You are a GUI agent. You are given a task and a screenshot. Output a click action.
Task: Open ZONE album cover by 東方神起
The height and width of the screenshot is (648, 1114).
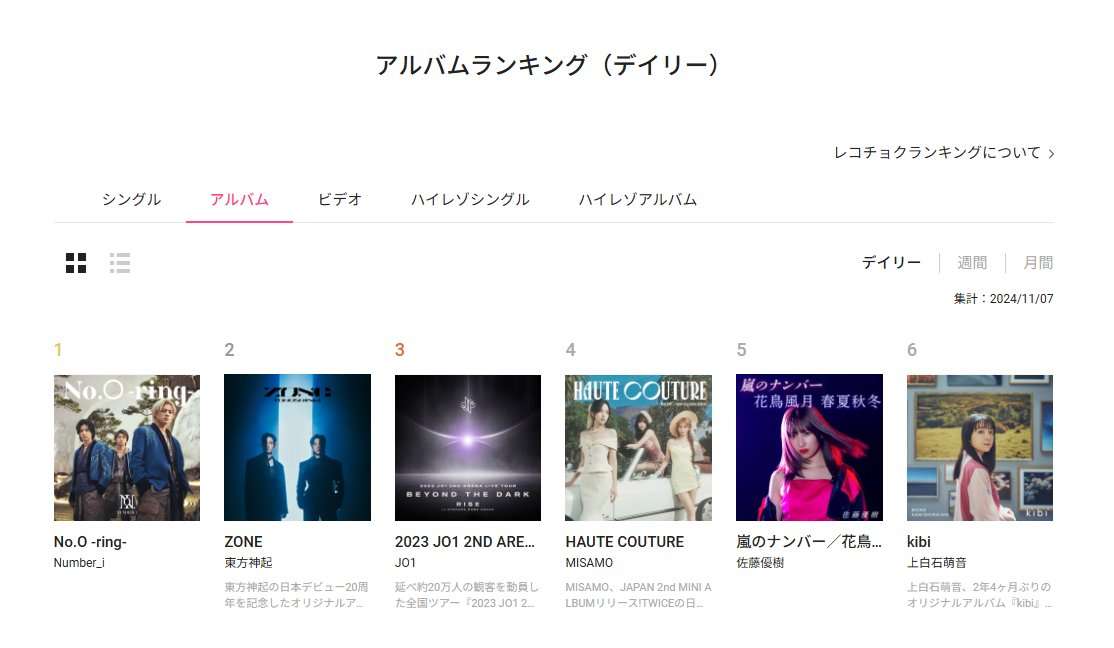point(298,448)
